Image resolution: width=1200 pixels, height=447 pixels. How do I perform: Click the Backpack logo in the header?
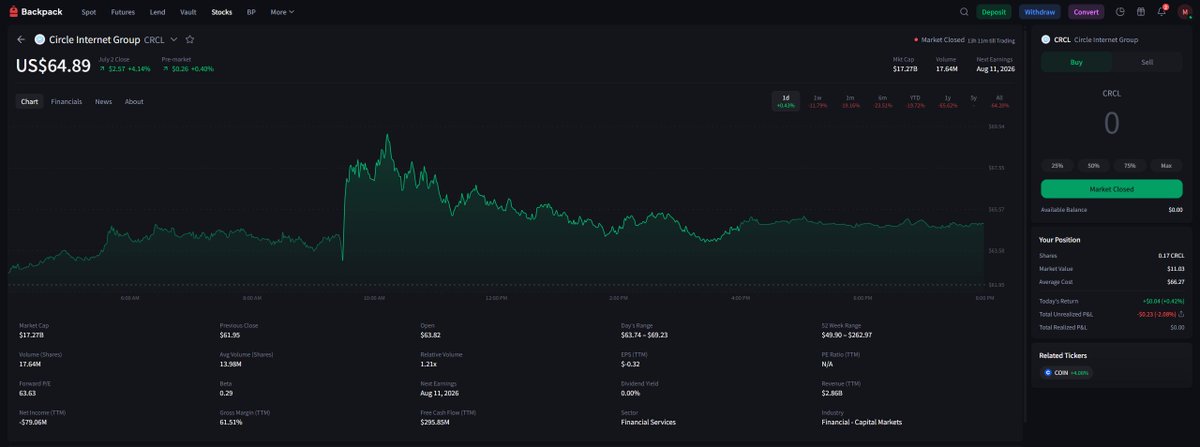35,12
